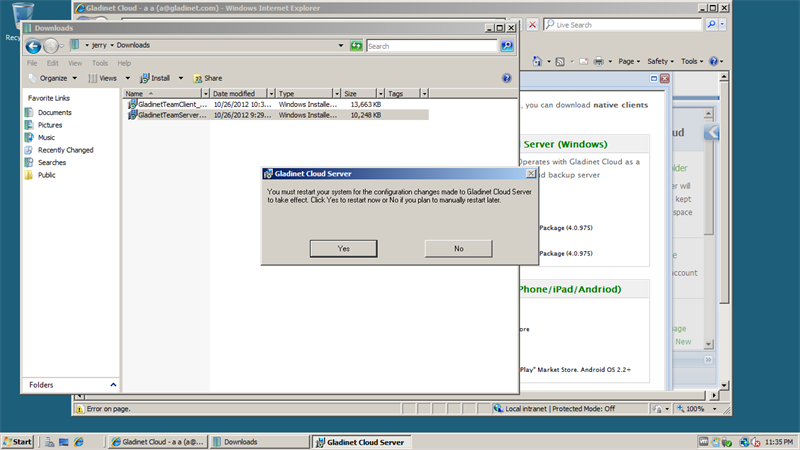
Task: Click the Internet Explorer Feeds icon
Action: [x=560, y=61]
